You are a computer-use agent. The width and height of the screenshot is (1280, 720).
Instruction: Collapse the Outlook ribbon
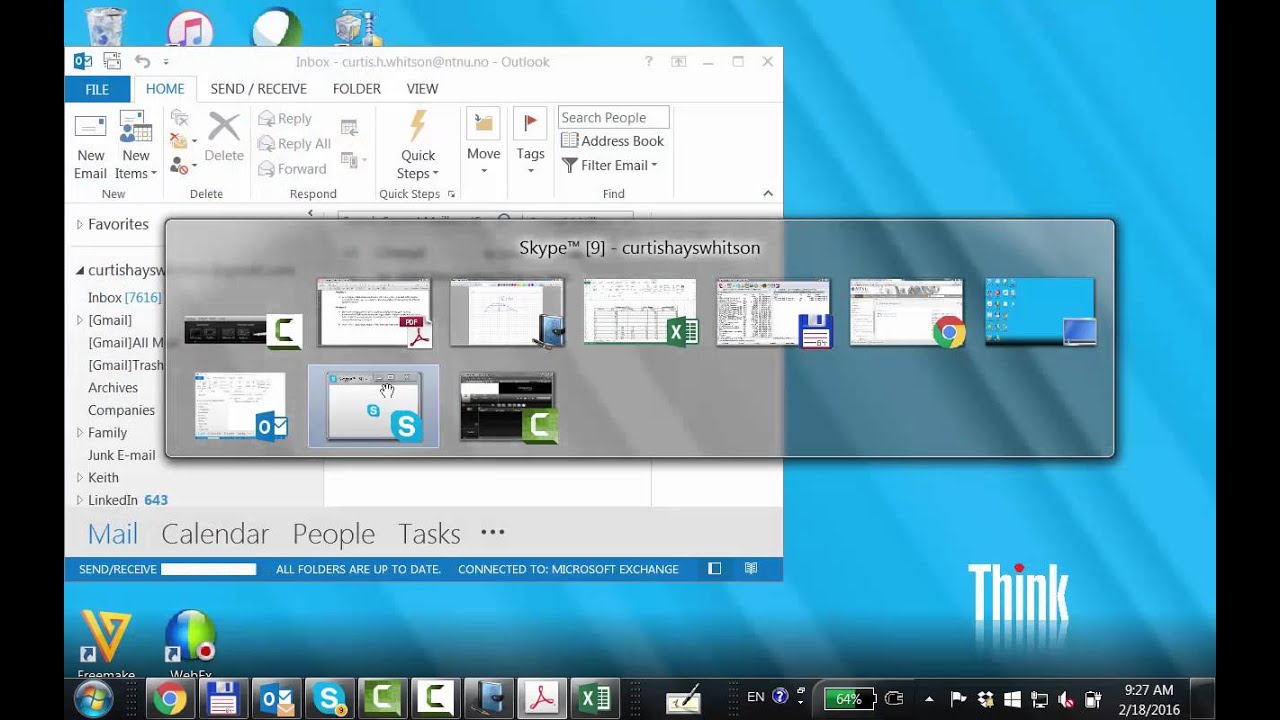click(x=768, y=194)
